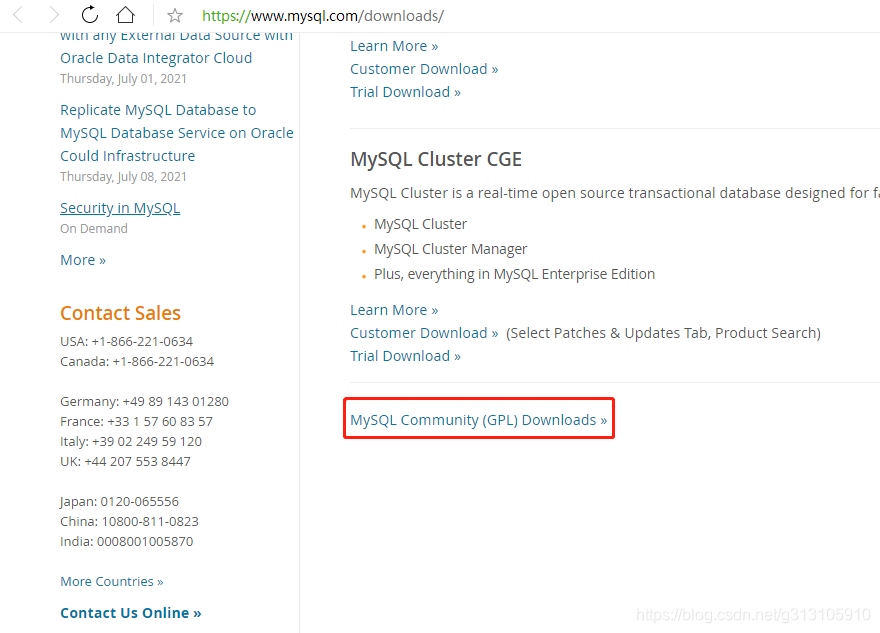Click the browser forward arrow
880x633 pixels.
[53, 15]
